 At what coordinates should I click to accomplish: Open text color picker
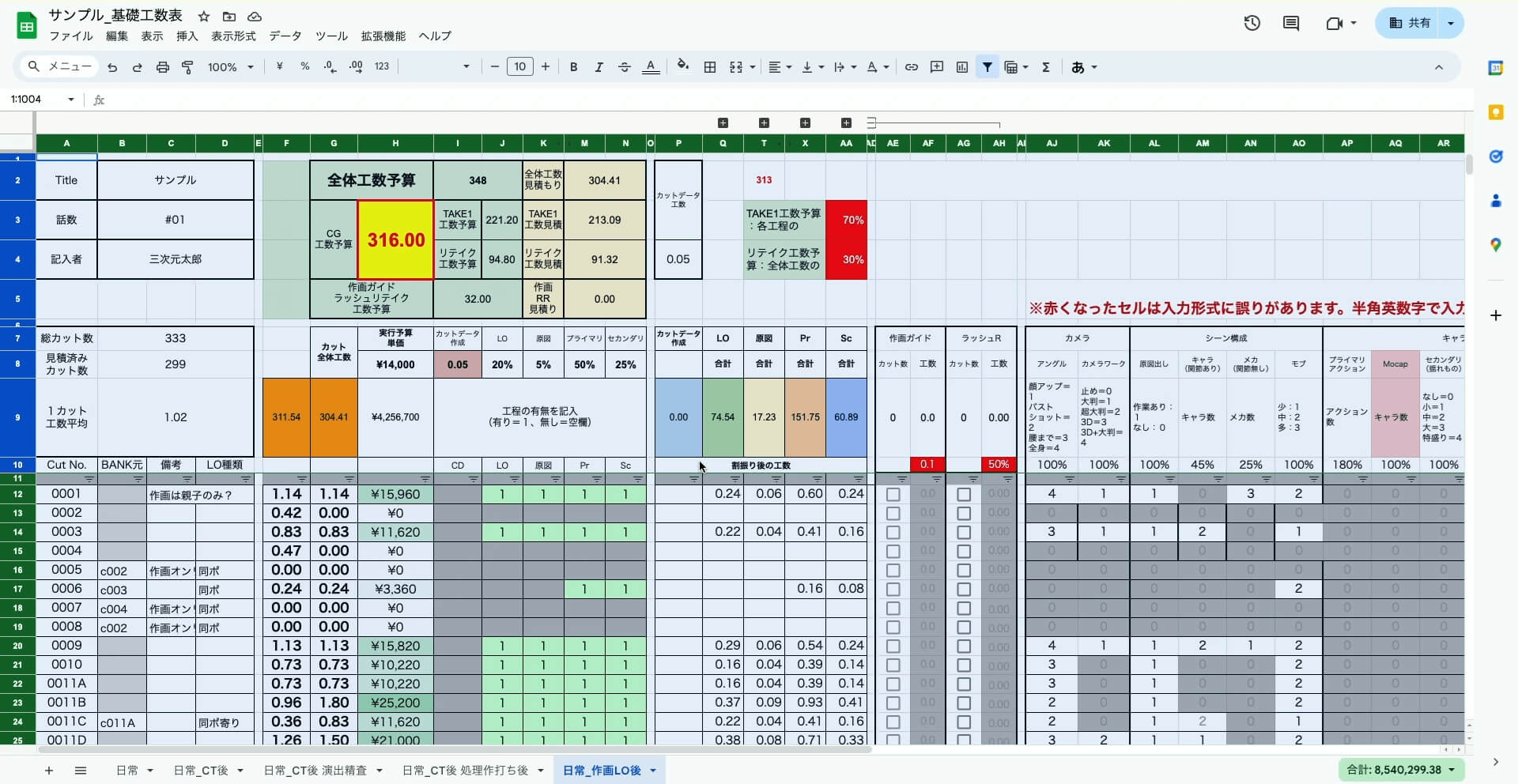coord(651,67)
